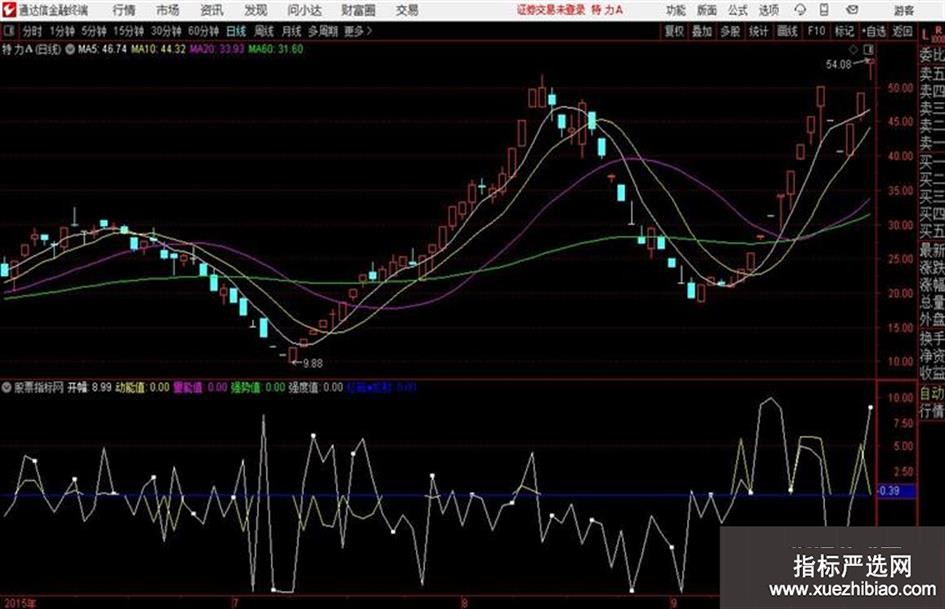945x609 pixels.
Task: Open the mail envelope icon
Action: tap(852, 10)
